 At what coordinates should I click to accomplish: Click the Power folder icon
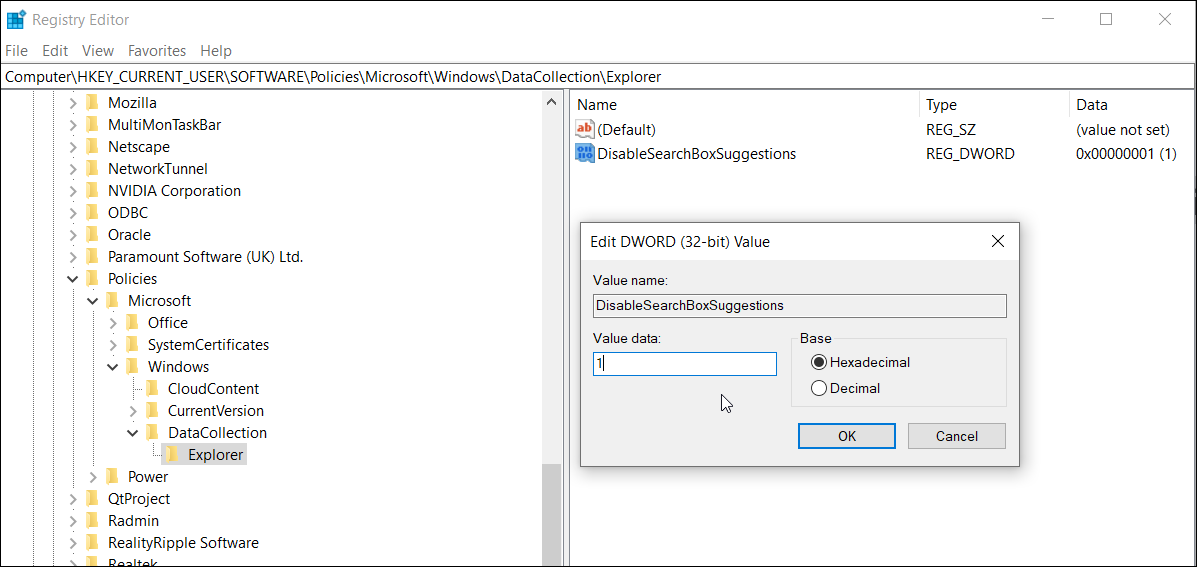point(113,477)
